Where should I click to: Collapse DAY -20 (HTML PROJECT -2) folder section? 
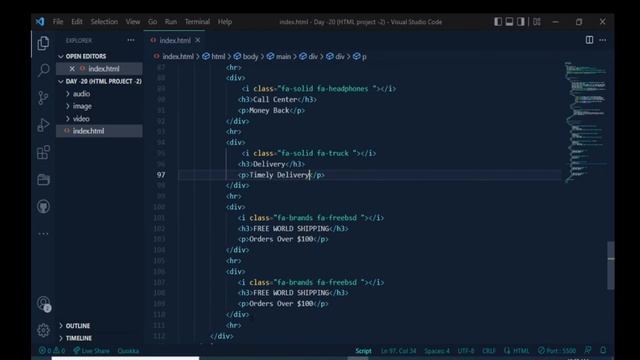coord(103,81)
